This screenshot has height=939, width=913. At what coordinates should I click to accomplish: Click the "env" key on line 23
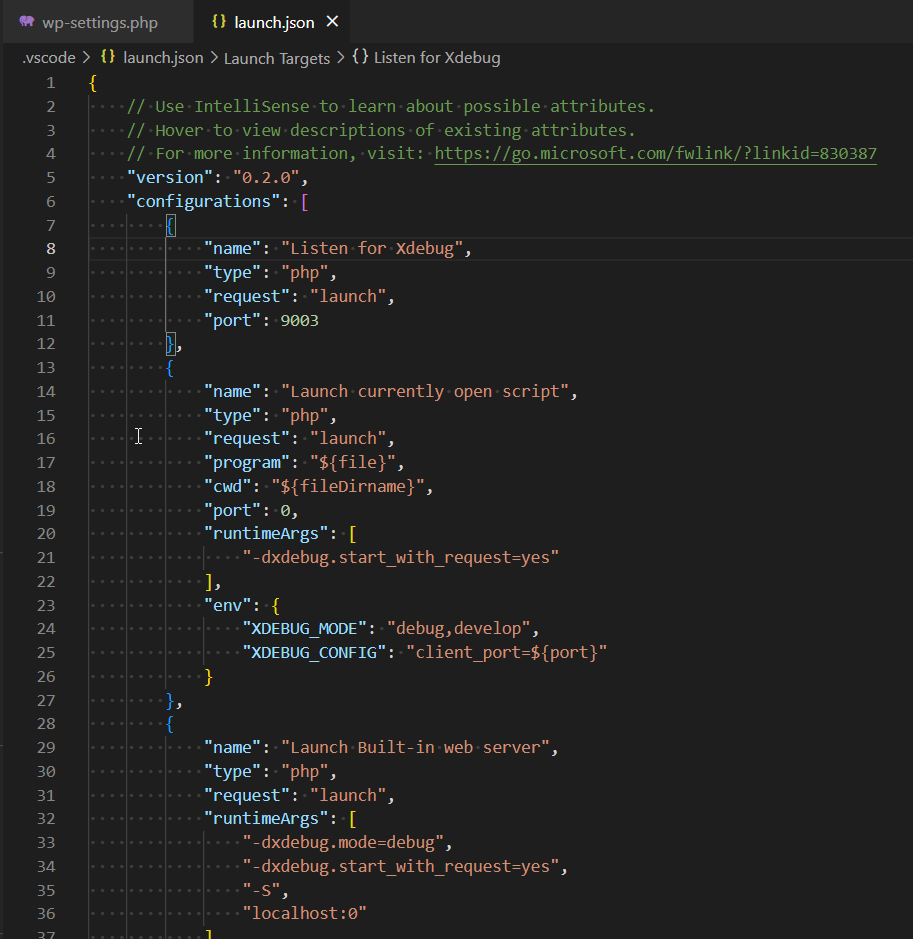228,605
